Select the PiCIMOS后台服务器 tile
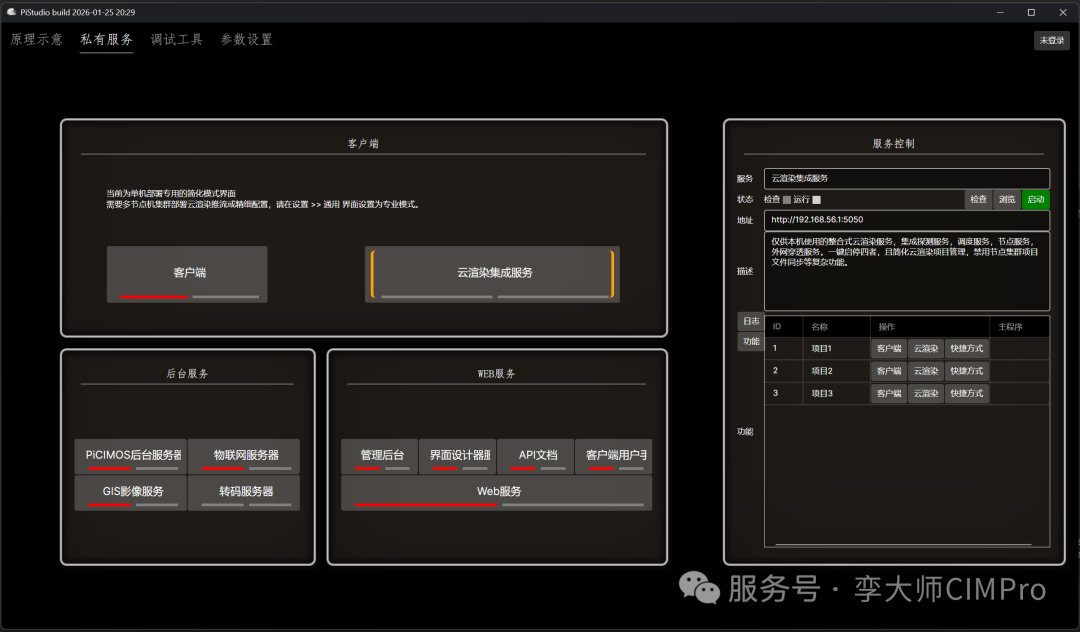The height and width of the screenshot is (632, 1080). [x=131, y=456]
